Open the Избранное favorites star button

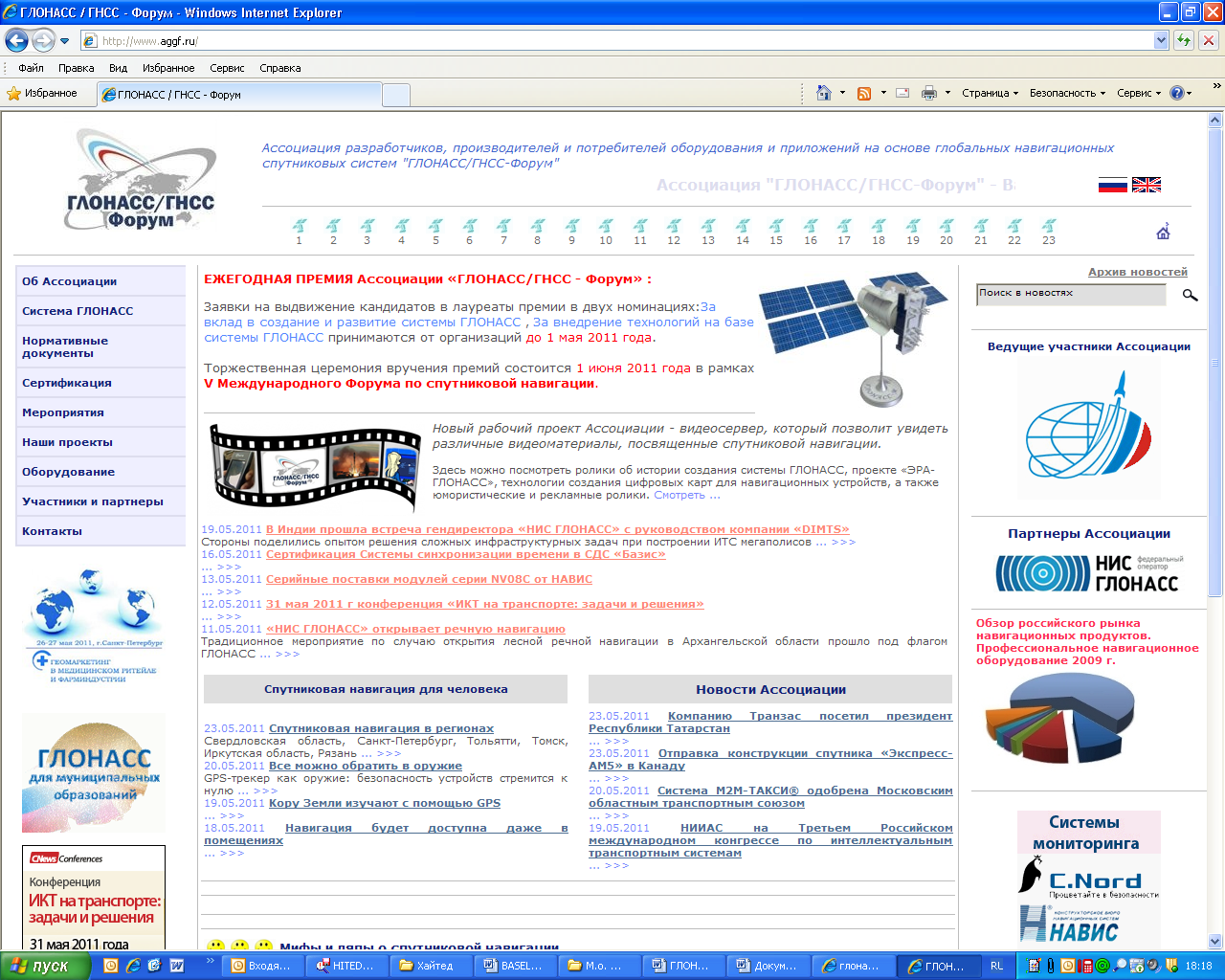[42, 93]
